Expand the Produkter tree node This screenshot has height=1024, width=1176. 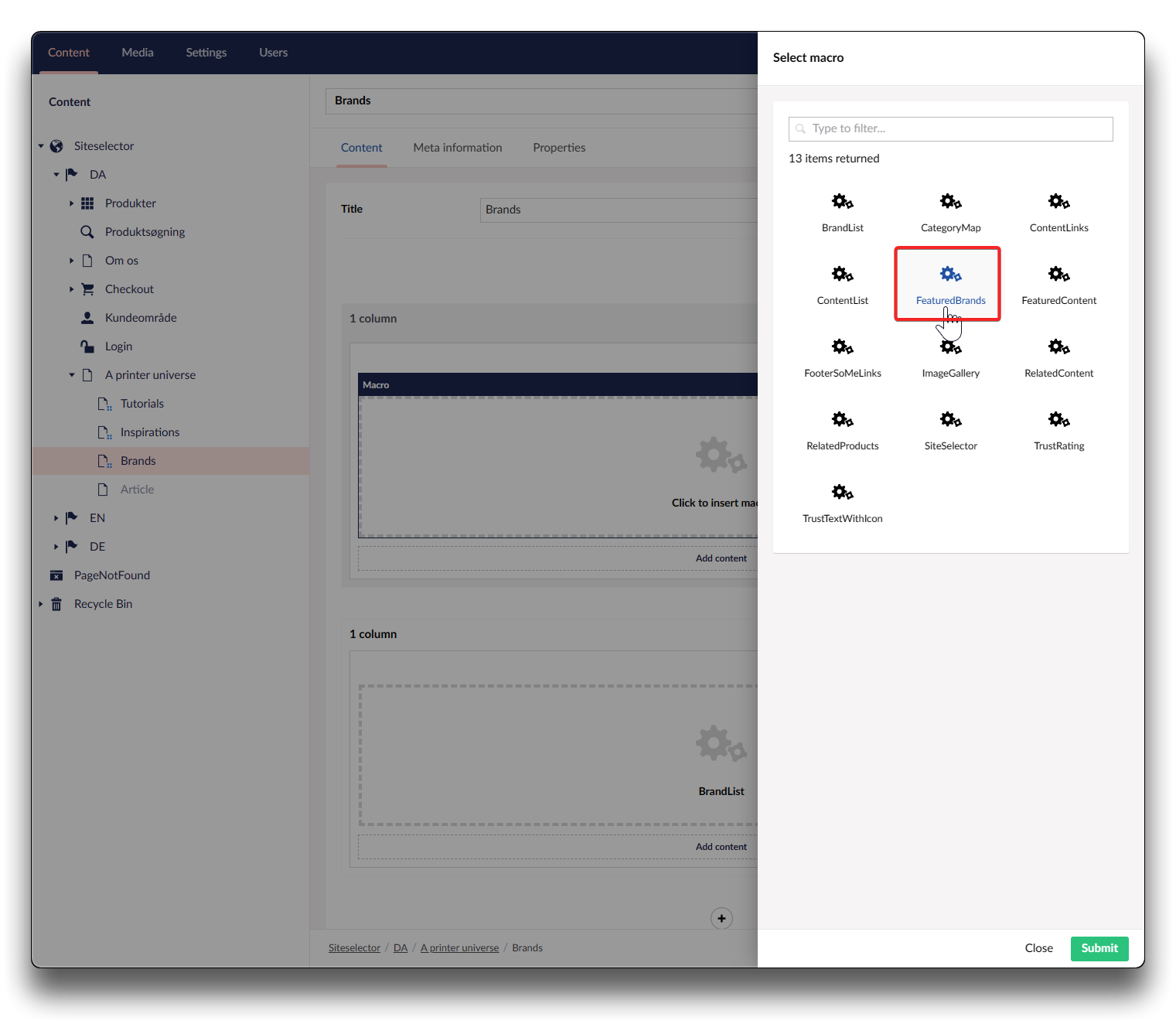tap(71, 203)
